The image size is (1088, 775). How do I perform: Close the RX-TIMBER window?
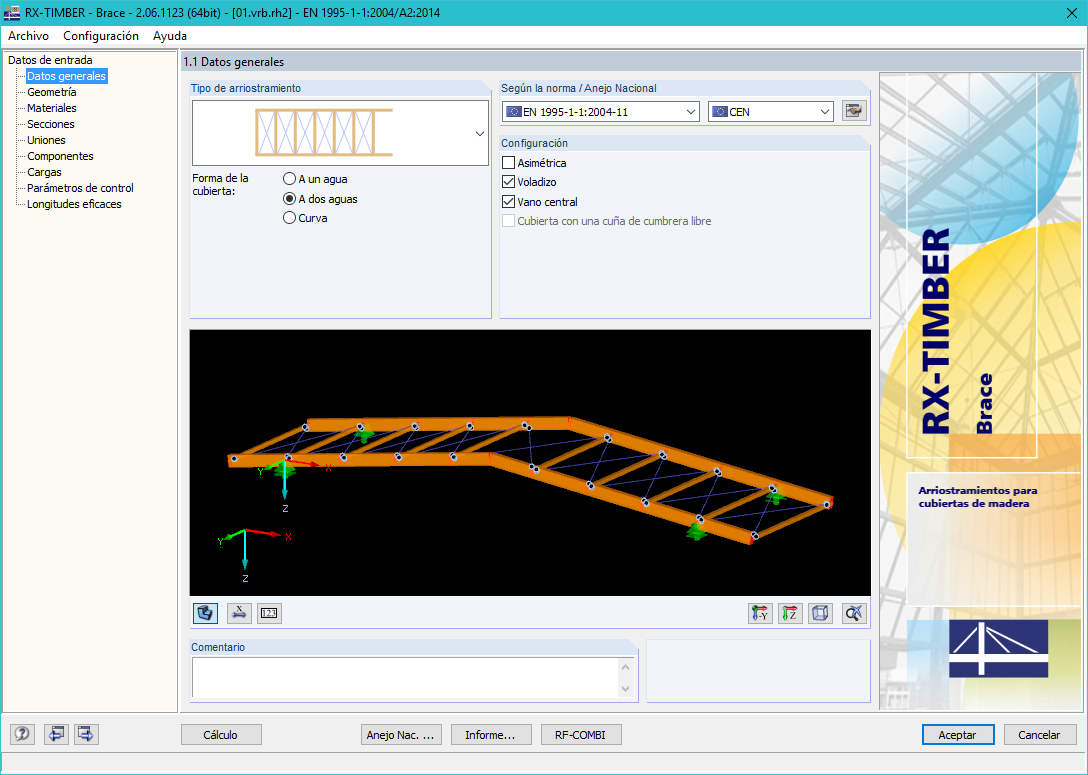[x=1071, y=12]
